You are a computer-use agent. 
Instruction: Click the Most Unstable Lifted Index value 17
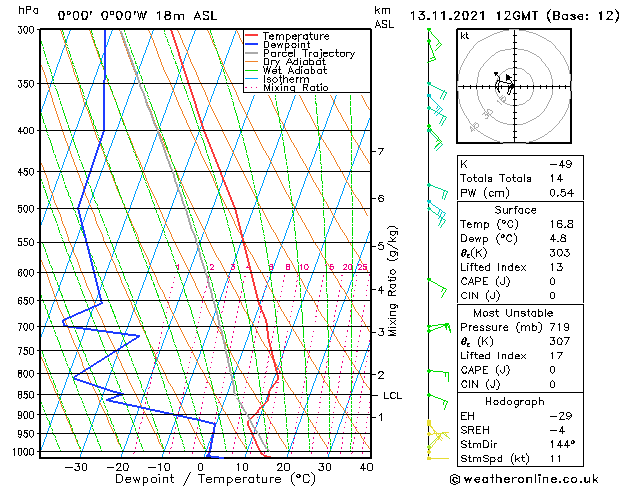click(x=556, y=356)
